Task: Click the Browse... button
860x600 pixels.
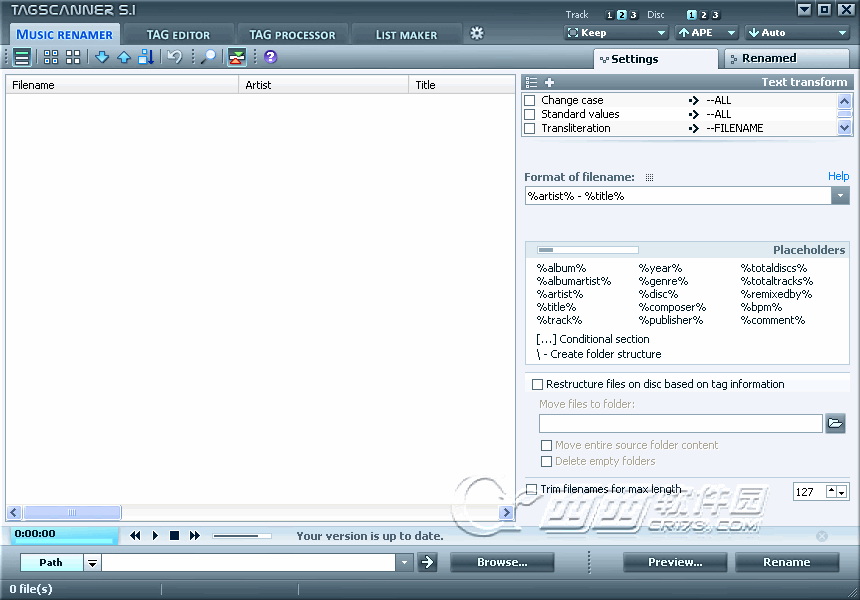Action: (502, 562)
